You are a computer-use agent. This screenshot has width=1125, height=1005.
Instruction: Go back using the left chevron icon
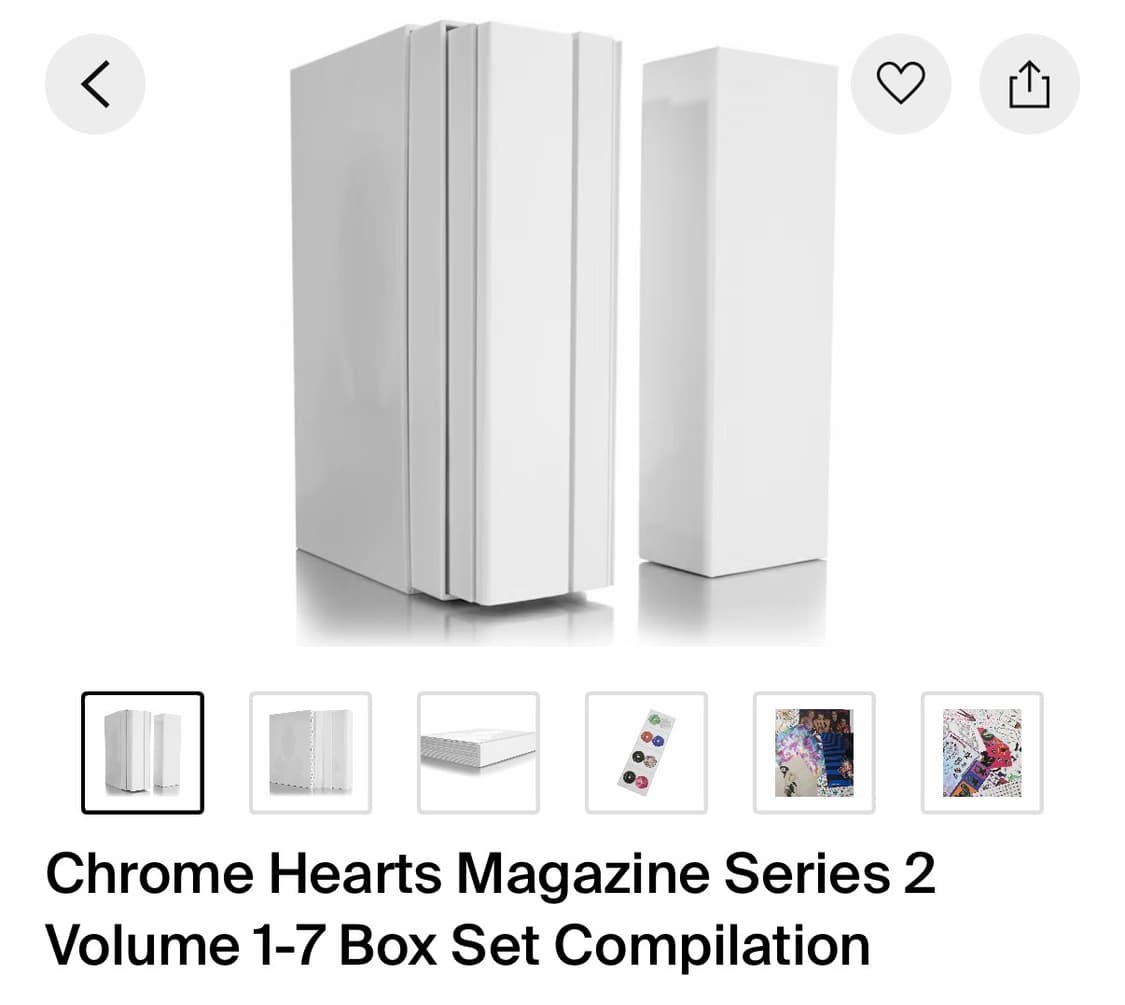[95, 84]
